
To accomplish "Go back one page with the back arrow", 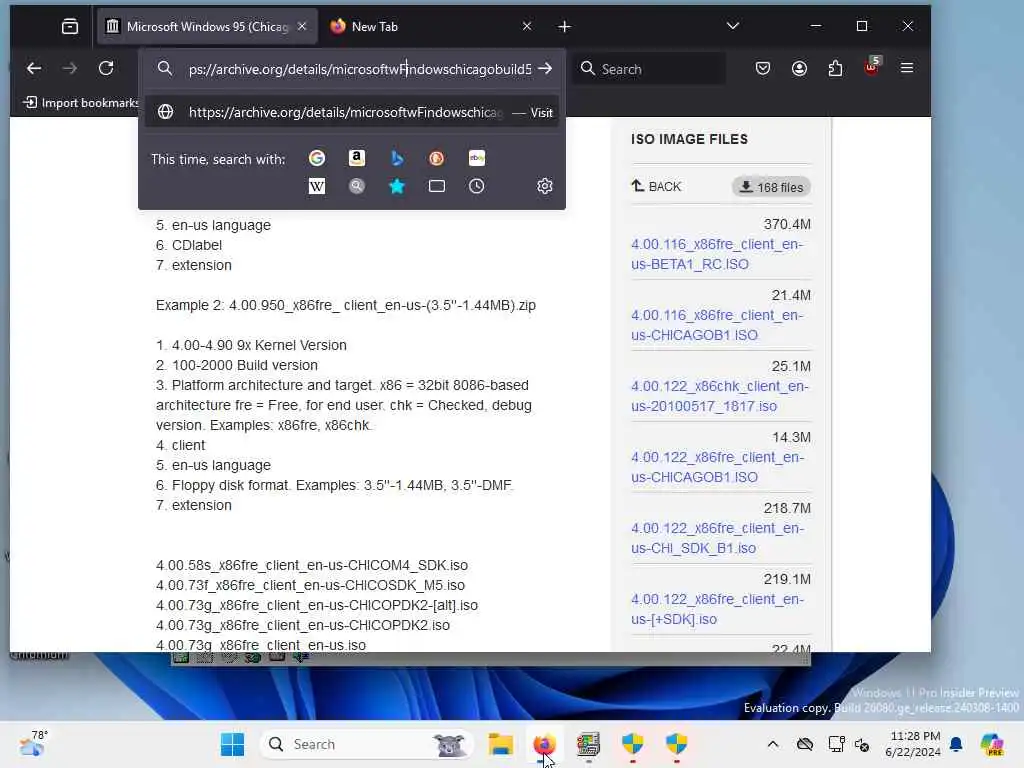I will (x=34, y=68).
